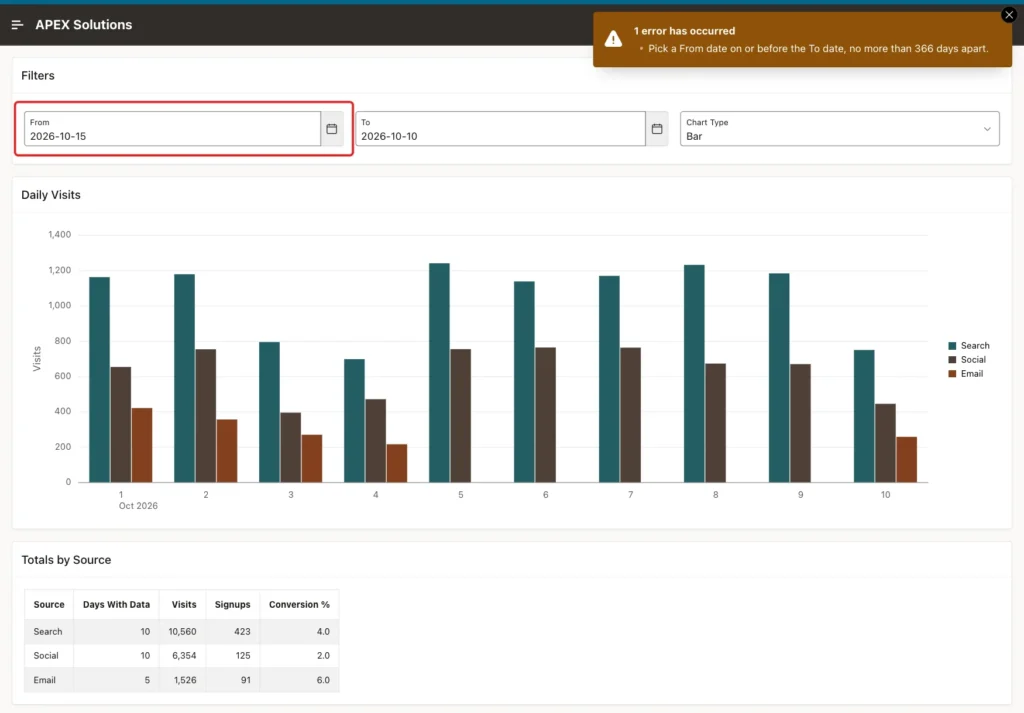
Task: Click the warning triangle icon in error banner
Action: pos(613,39)
